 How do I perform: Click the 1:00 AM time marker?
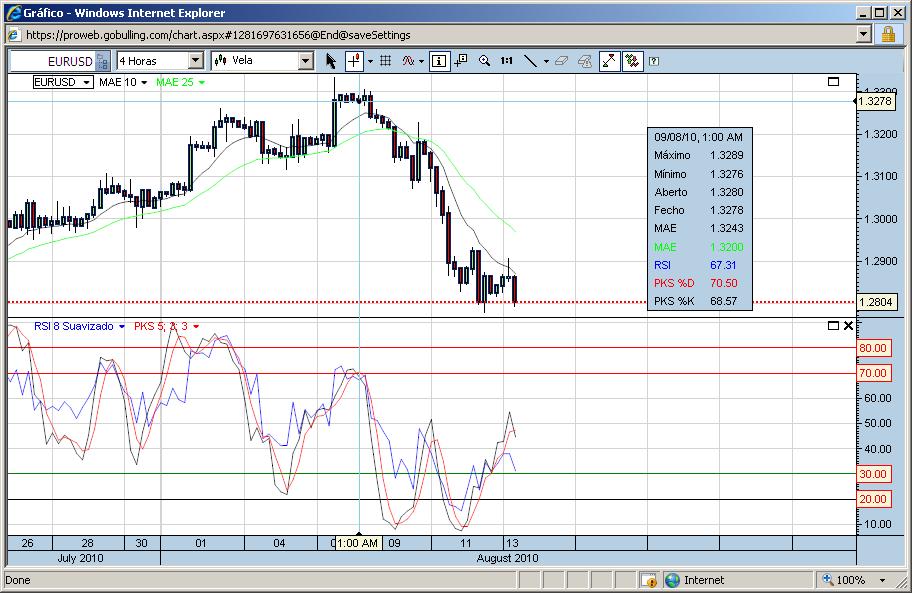[358, 543]
